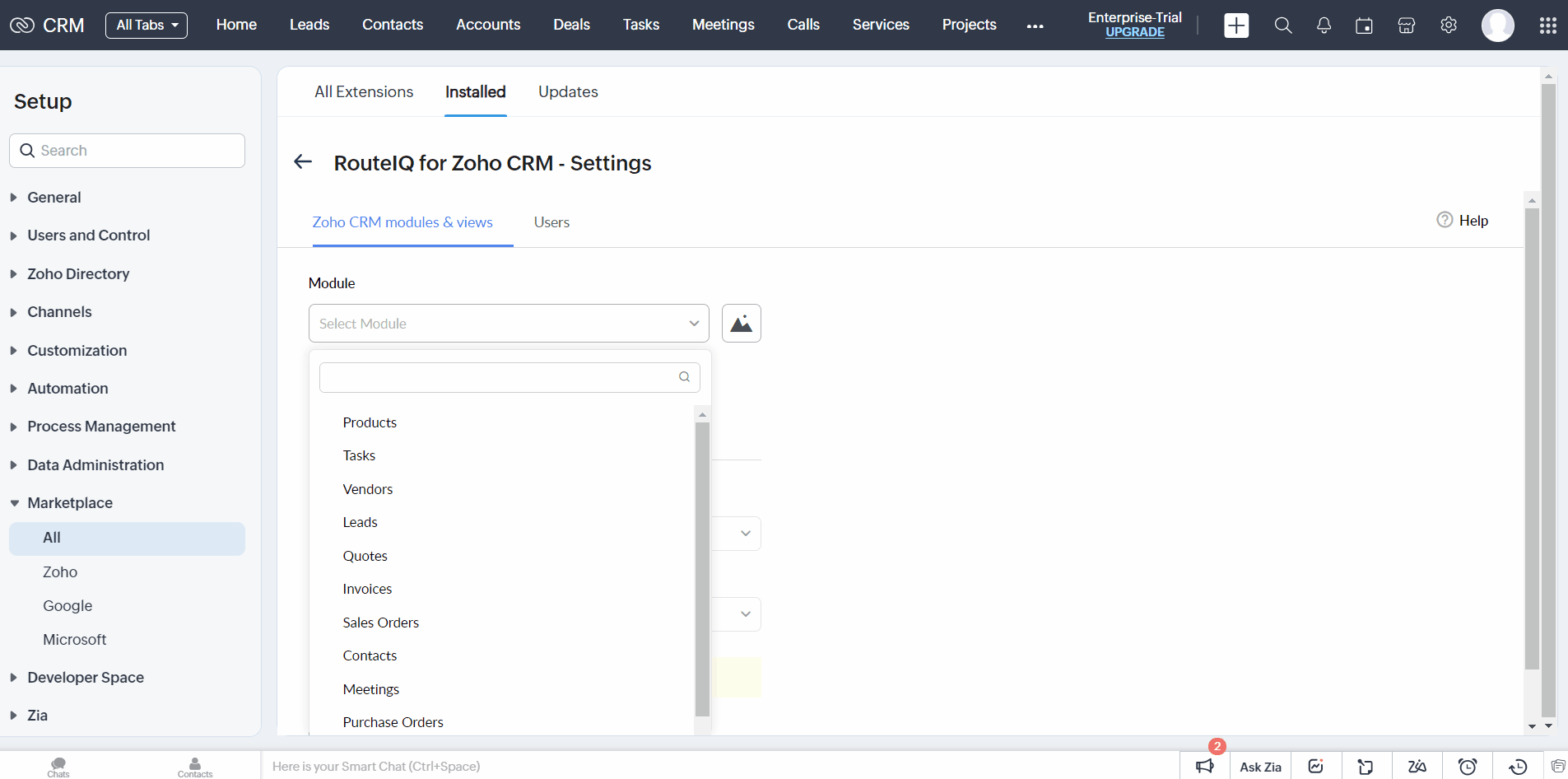
Task: Click the UPGRADE link
Action: [1134, 32]
